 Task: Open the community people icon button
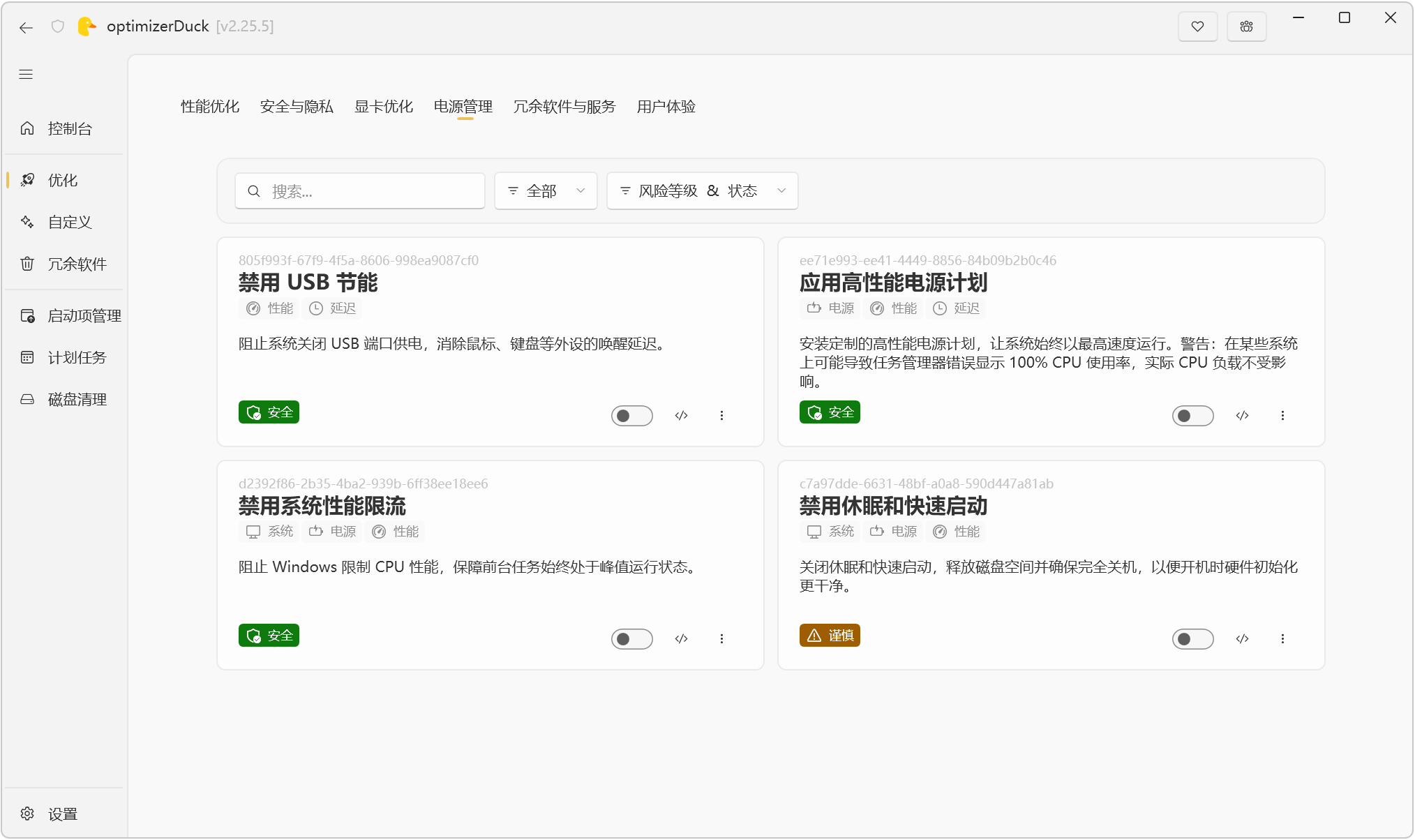pyautogui.click(x=1246, y=27)
